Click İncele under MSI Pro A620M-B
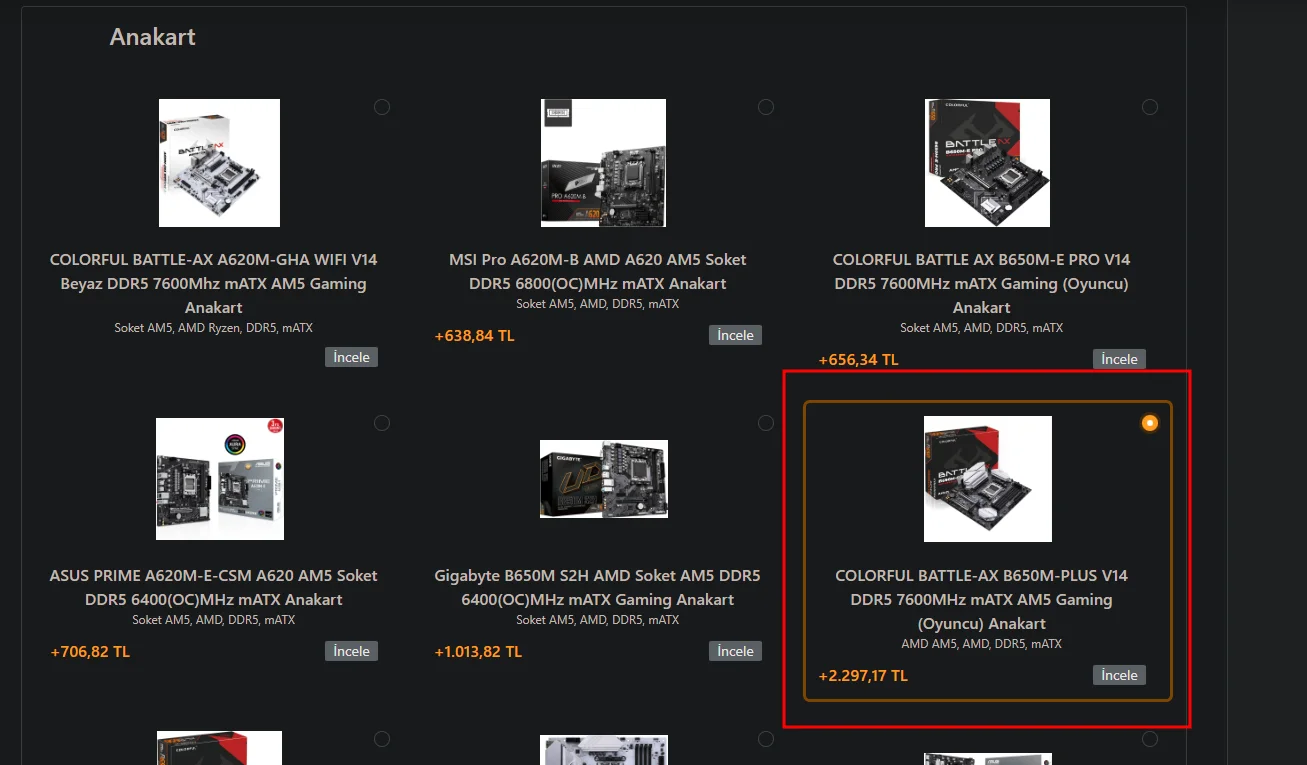Screen dimensions: 1307x765 pos(735,335)
